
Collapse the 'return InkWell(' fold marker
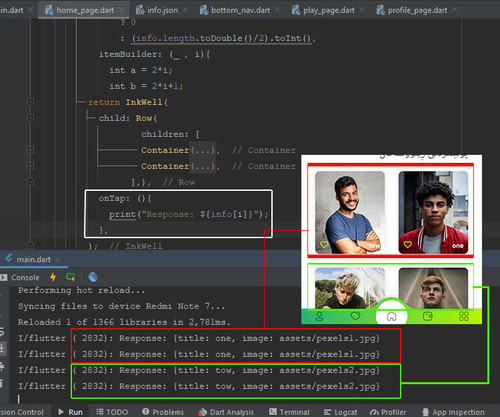[x=30, y=102]
